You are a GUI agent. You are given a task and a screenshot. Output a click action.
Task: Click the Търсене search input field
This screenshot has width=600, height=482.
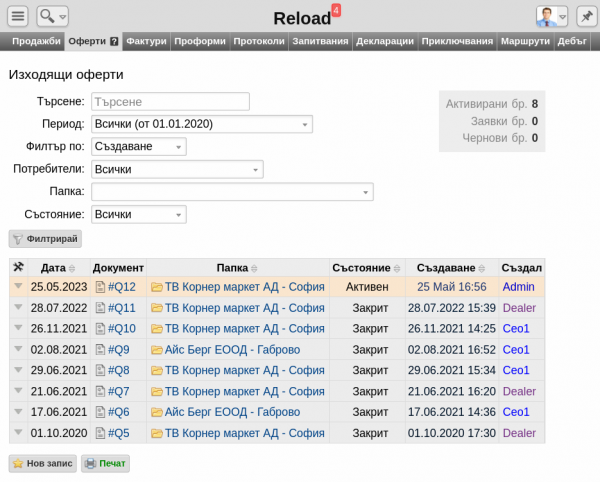tap(170, 101)
